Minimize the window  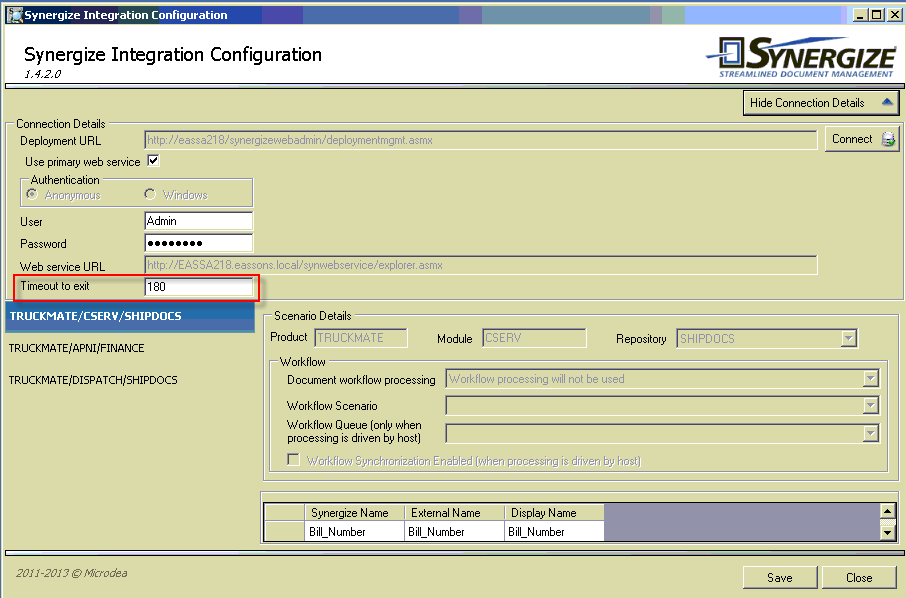[x=860, y=15]
